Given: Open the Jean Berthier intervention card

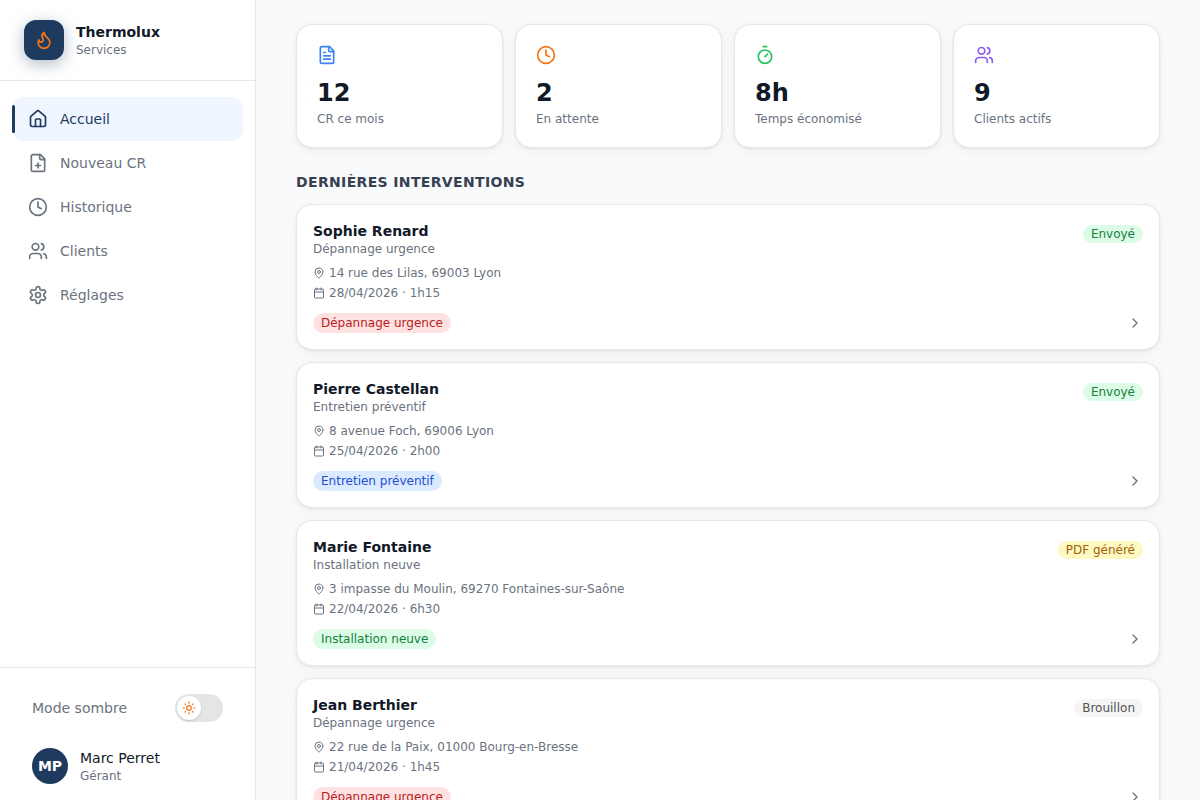Looking at the screenshot, I should (x=728, y=740).
